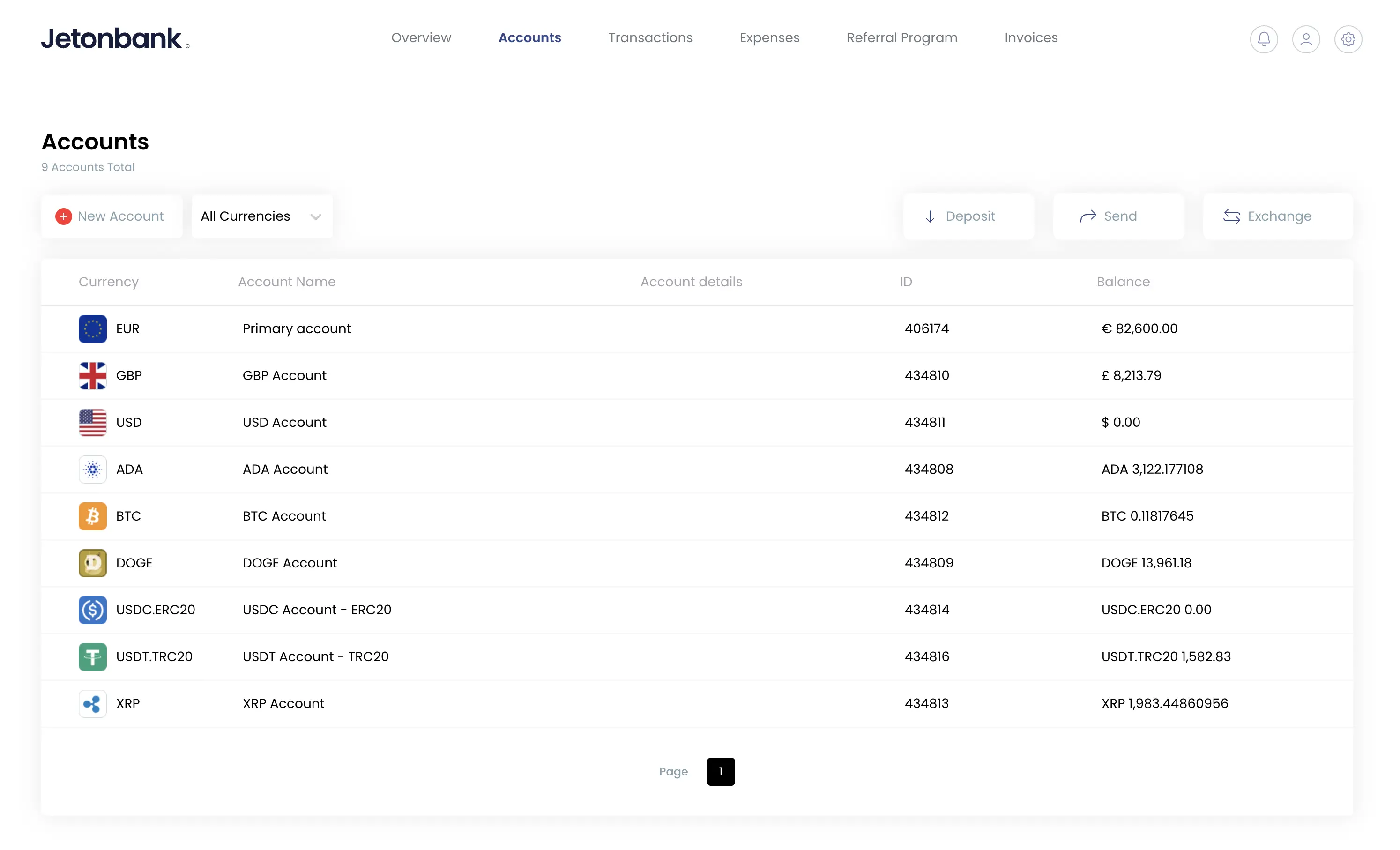Go to the Overview tab
Image resolution: width=1400 pixels, height=850 pixels.
[421, 38]
